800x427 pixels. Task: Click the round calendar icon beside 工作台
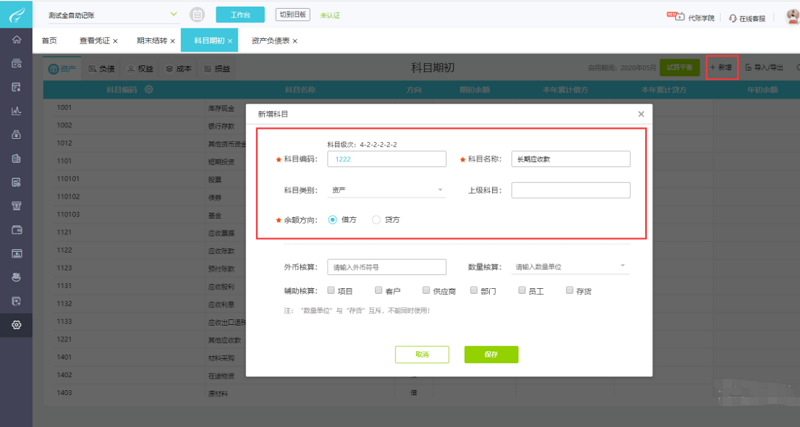click(197, 15)
